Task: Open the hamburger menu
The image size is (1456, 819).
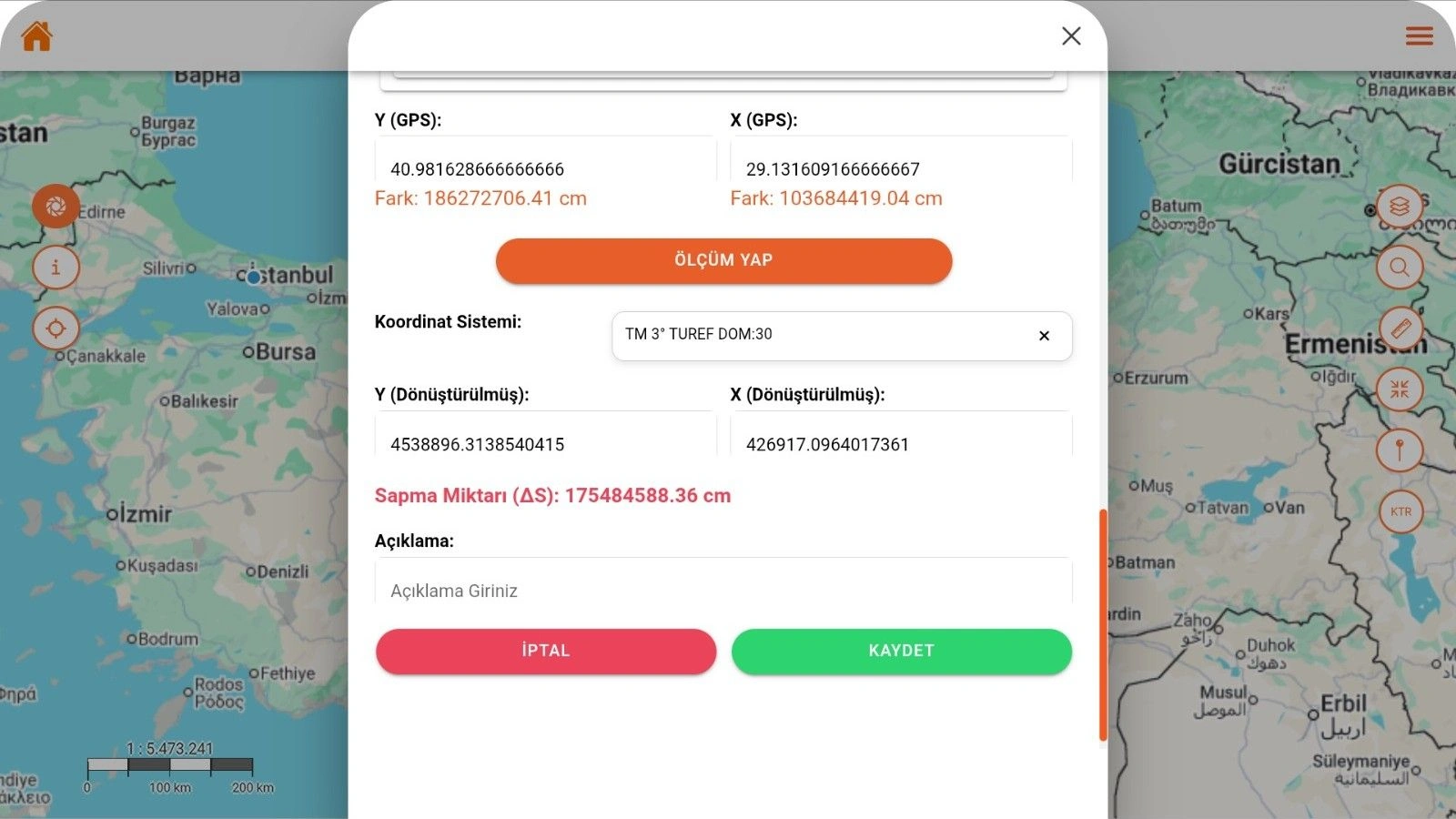Action: coord(1419,36)
